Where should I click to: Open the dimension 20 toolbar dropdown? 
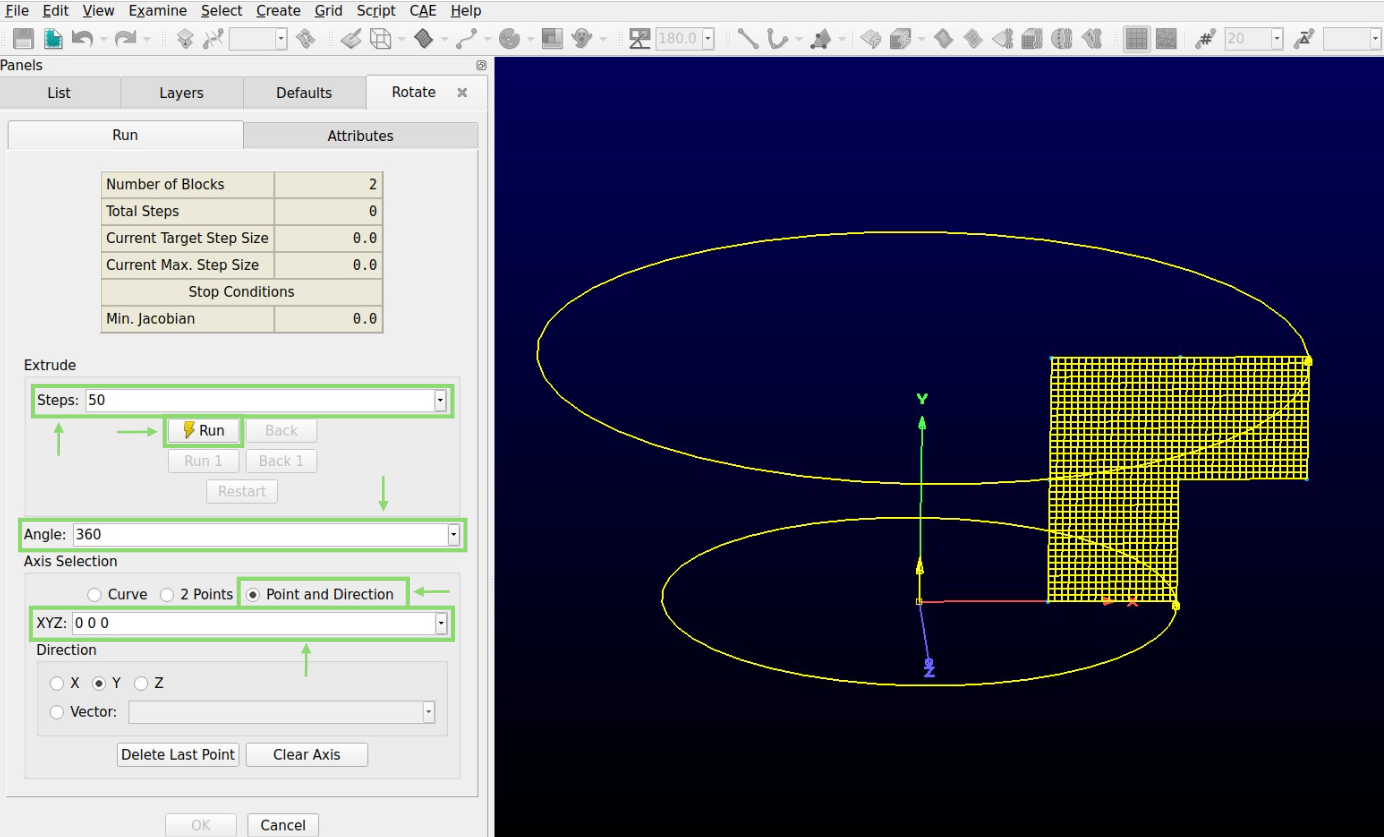(x=1277, y=39)
